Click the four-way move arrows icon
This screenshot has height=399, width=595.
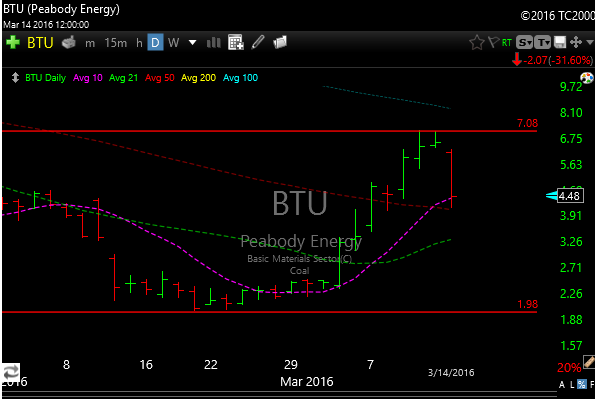576,42
